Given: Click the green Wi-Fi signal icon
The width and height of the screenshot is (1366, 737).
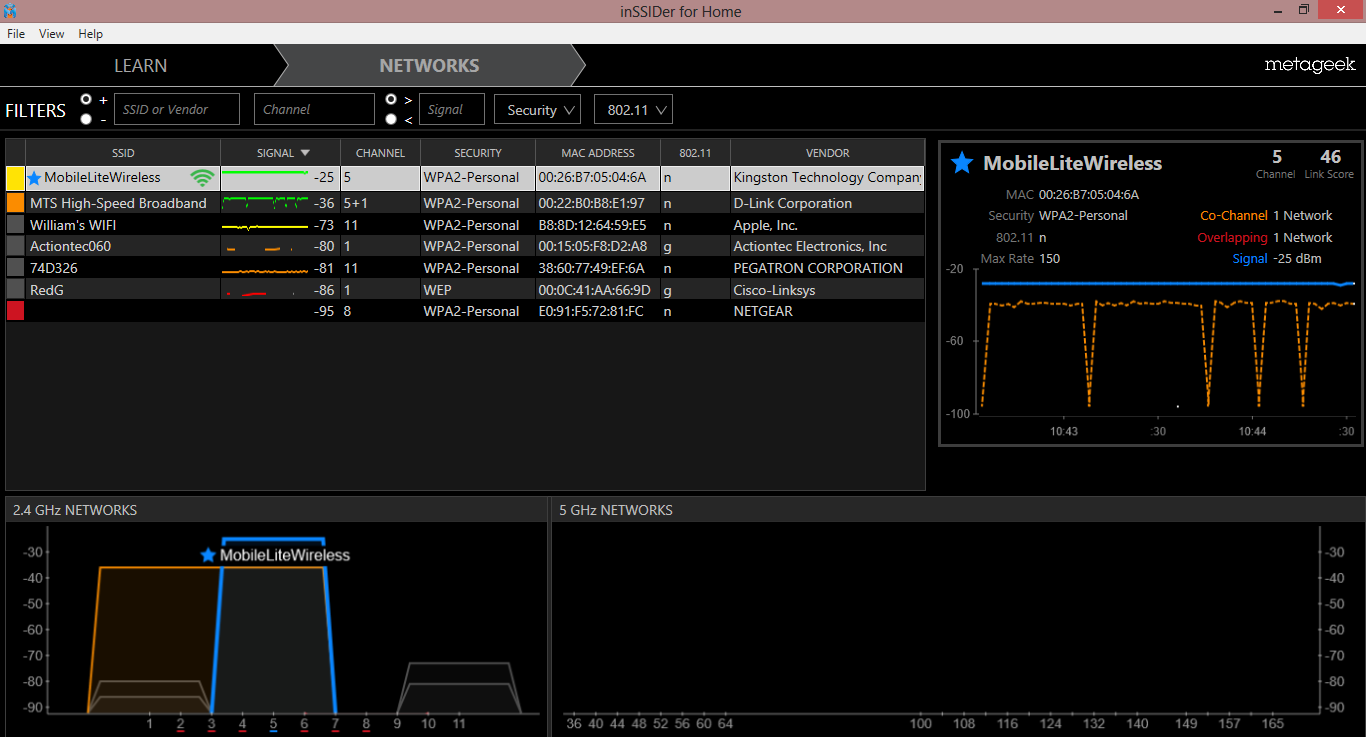Looking at the screenshot, I should (203, 178).
